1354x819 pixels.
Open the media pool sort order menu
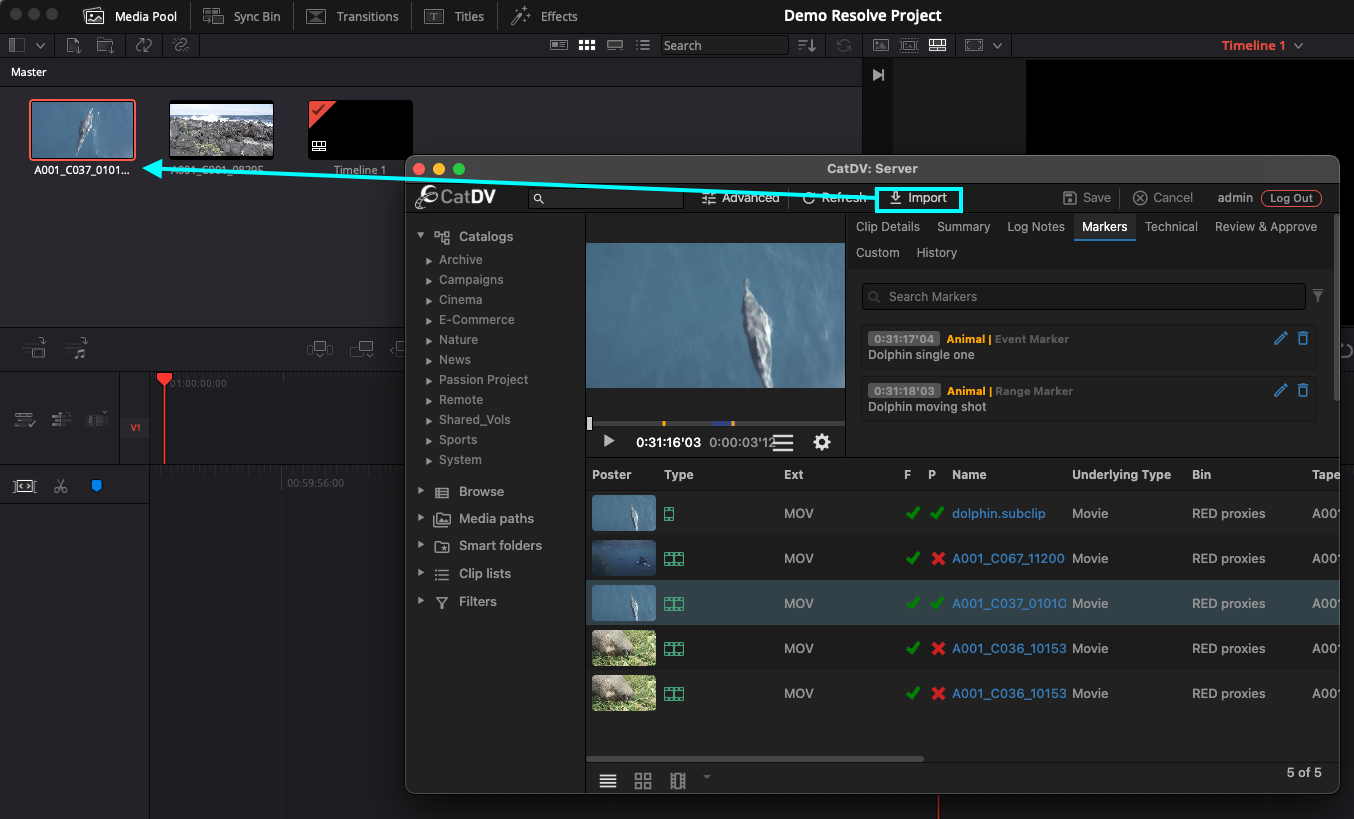point(807,45)
